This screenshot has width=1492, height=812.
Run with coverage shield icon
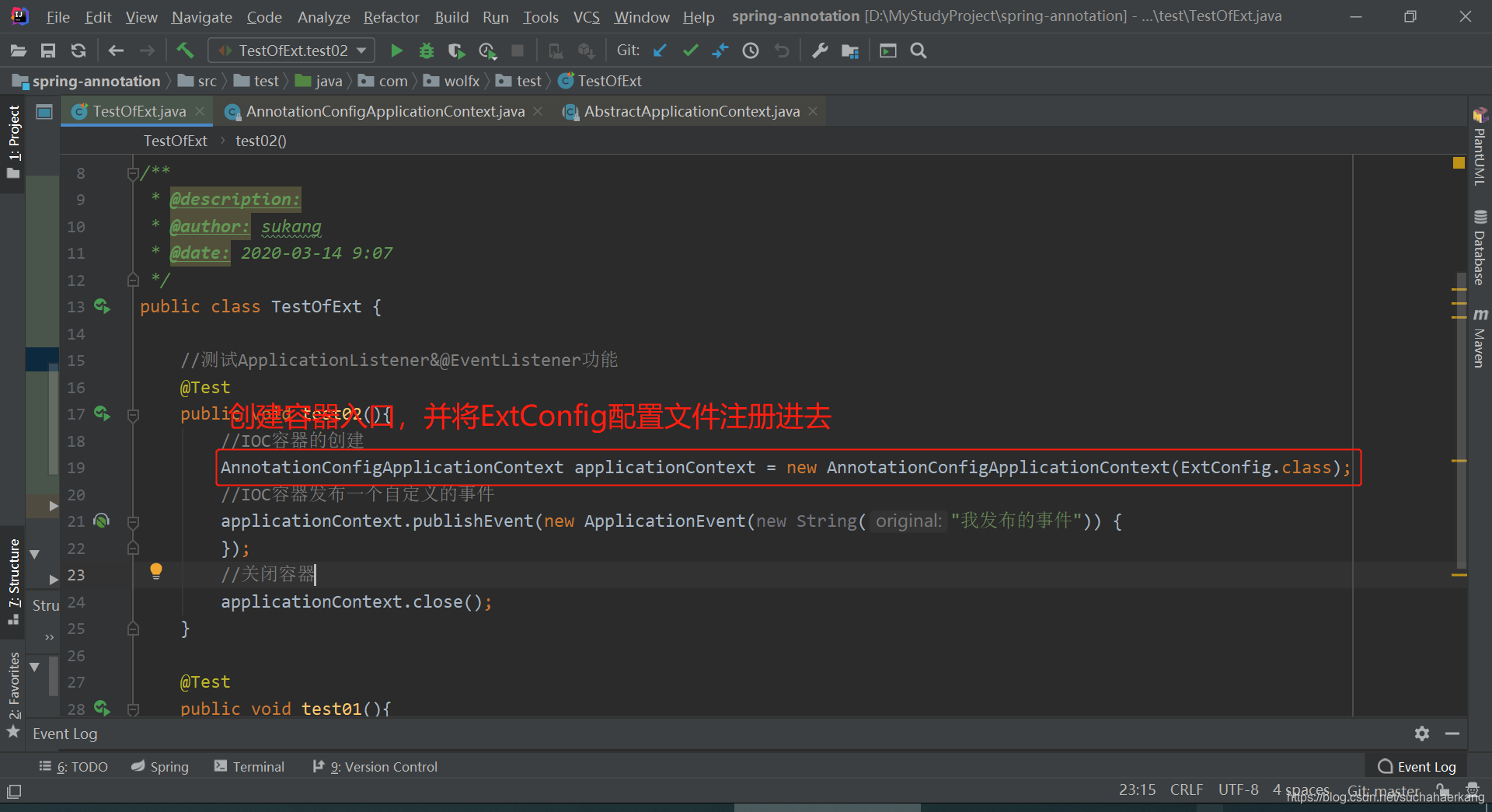(x=456, y=51)
